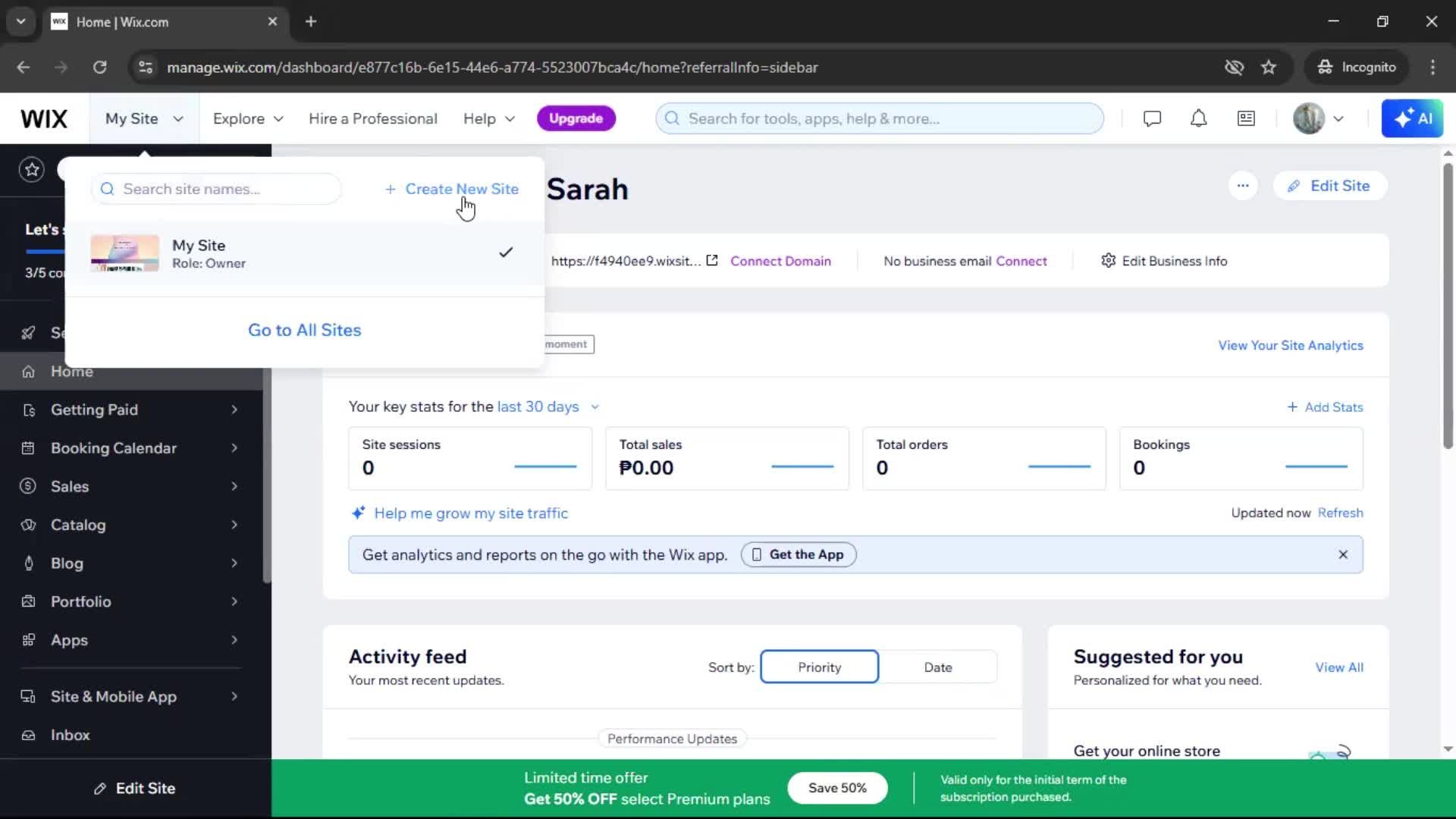Click Get the App button
Image resolution: width=1456 pixels, height=819 pixels.
coord(798,554)
